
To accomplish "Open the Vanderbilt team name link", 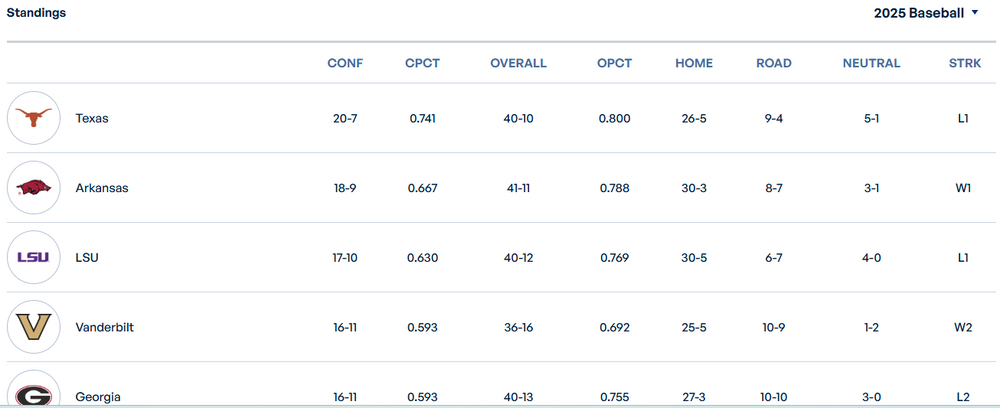I will (x=104, y=327).
